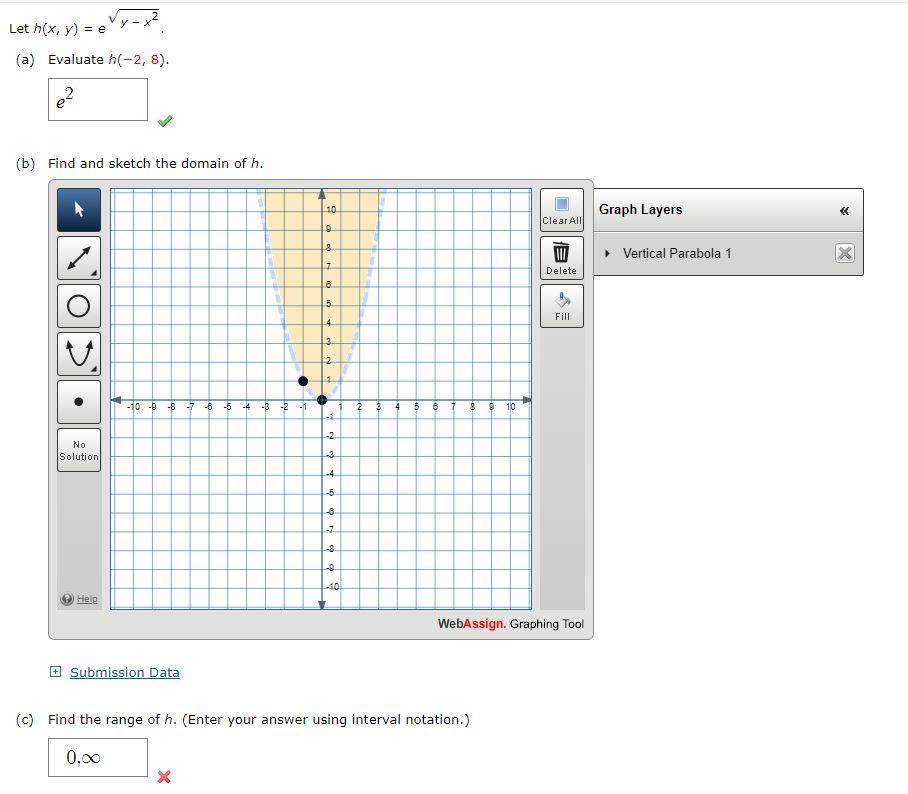Select the line drawing tool

pyautogui.click(x=78, y=258)
